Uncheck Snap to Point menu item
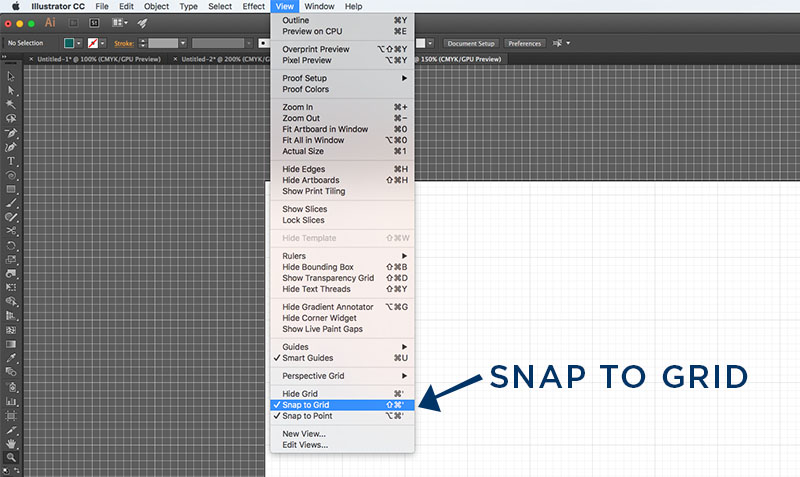Screen dimensions: 800x477 pos(342,416)
